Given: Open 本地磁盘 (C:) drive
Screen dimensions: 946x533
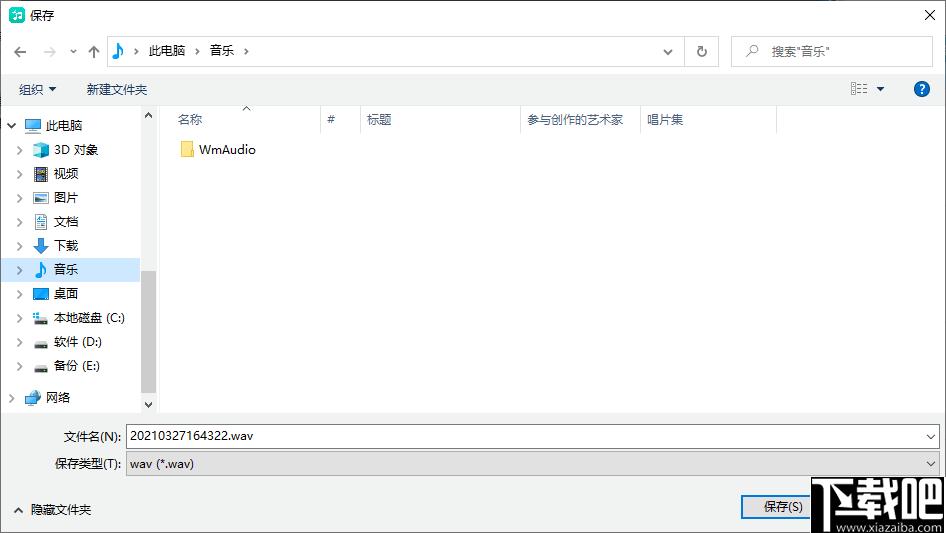Looking at the screenshot, I should click(89, 318).
